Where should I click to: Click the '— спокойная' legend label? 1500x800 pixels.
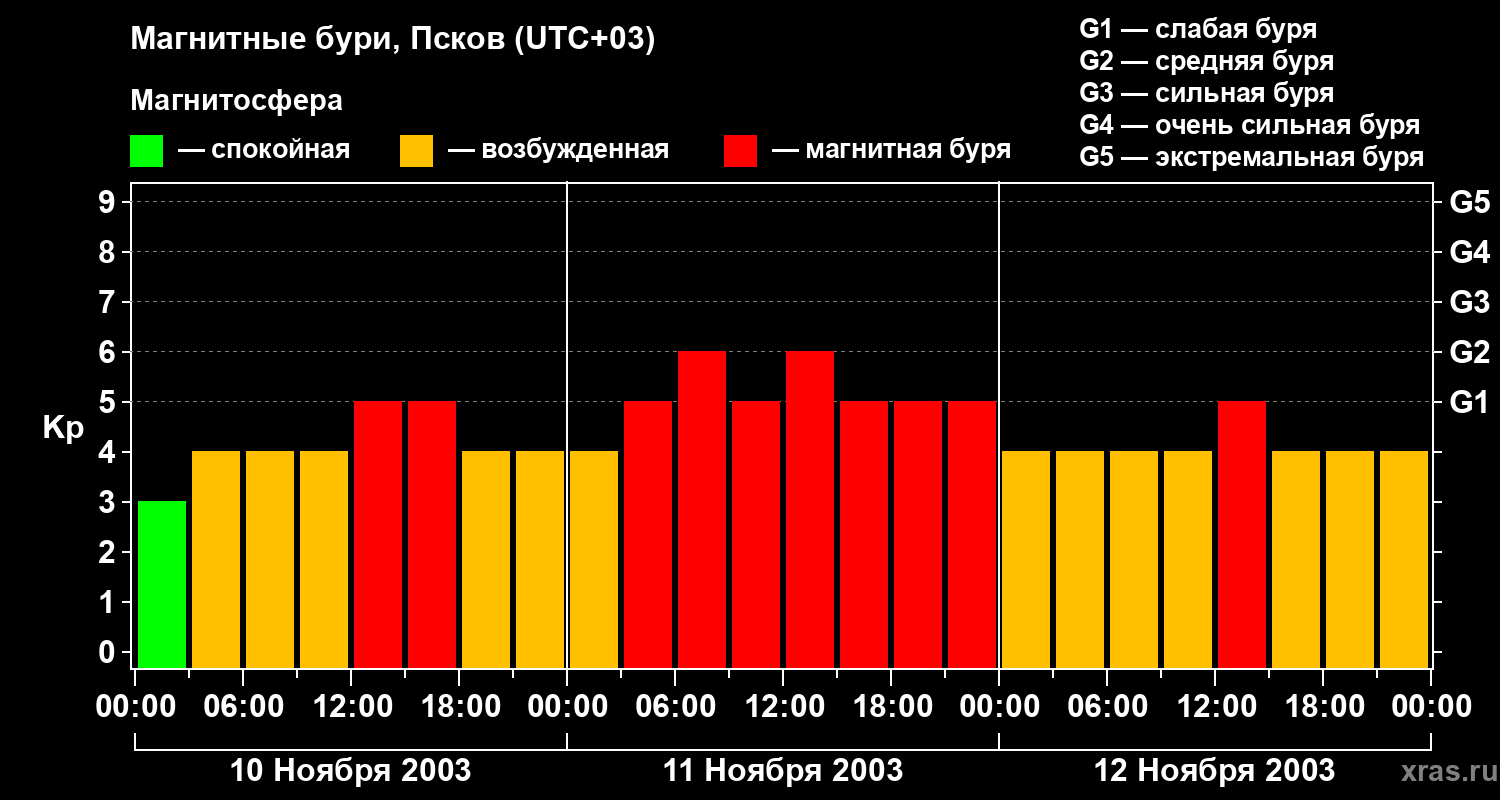click(x=264, y=150)
